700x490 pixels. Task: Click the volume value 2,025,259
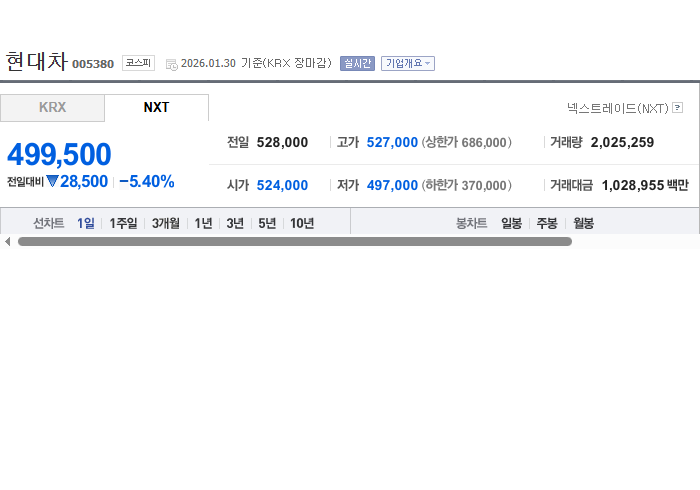pyautogui.click(x=622, y=142)
